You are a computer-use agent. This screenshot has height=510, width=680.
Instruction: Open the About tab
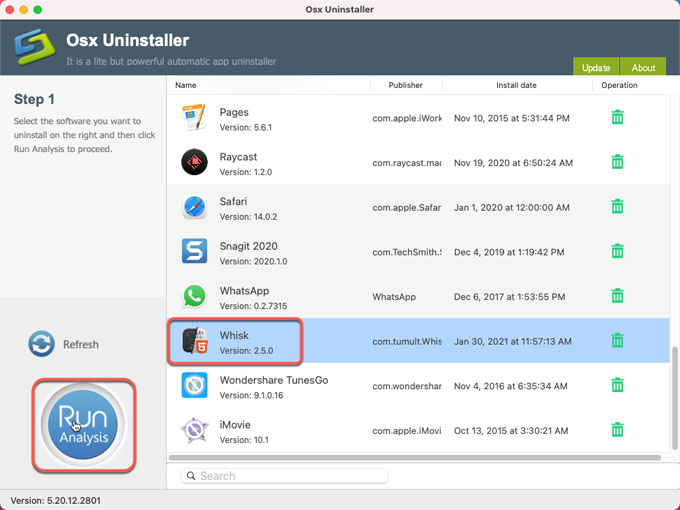click(643, 66)
